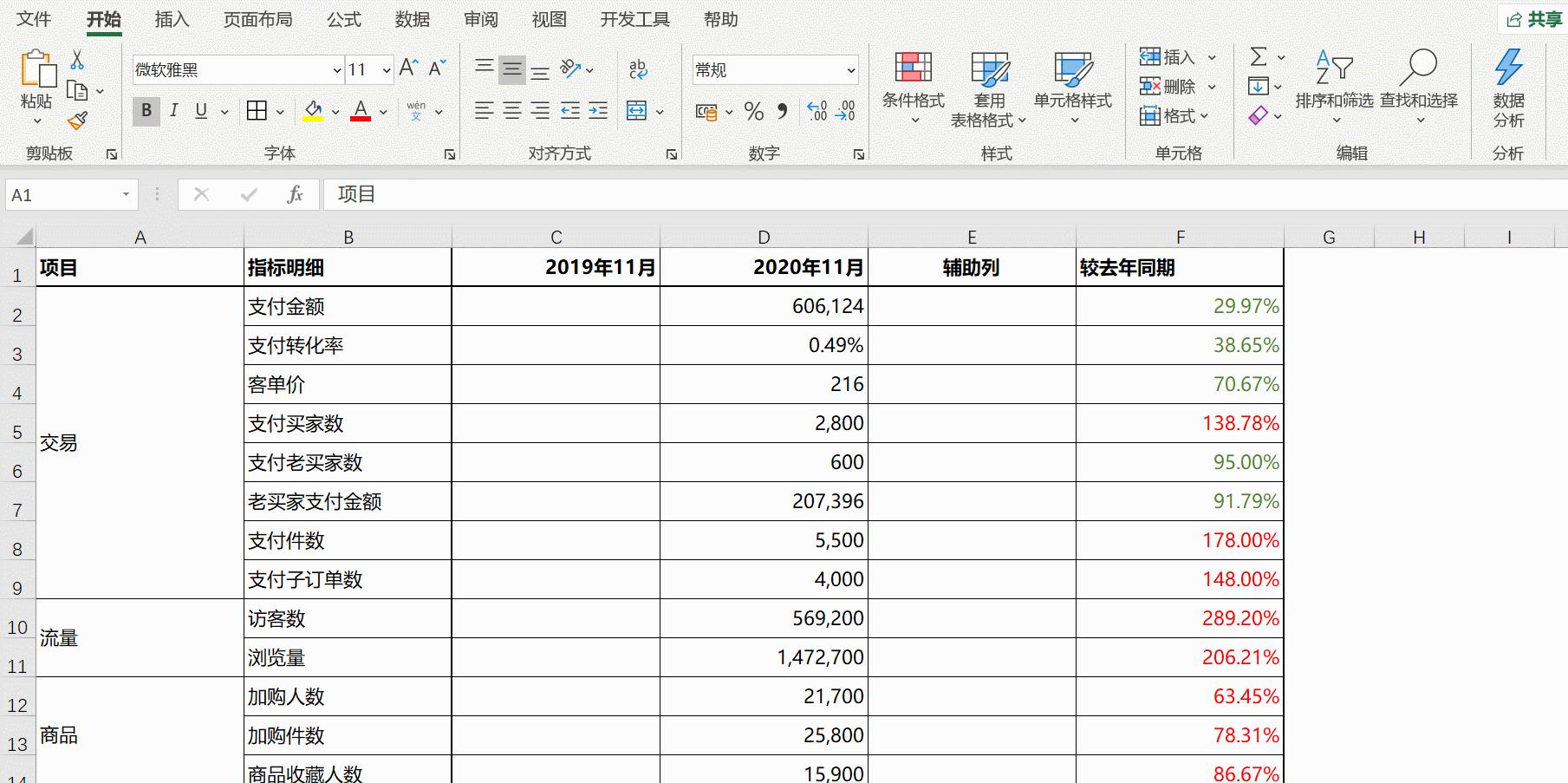Toggle underline formatting
The width and height of the screenshot is (1568, 783).
pyautogui.click(x=199, y=110)
